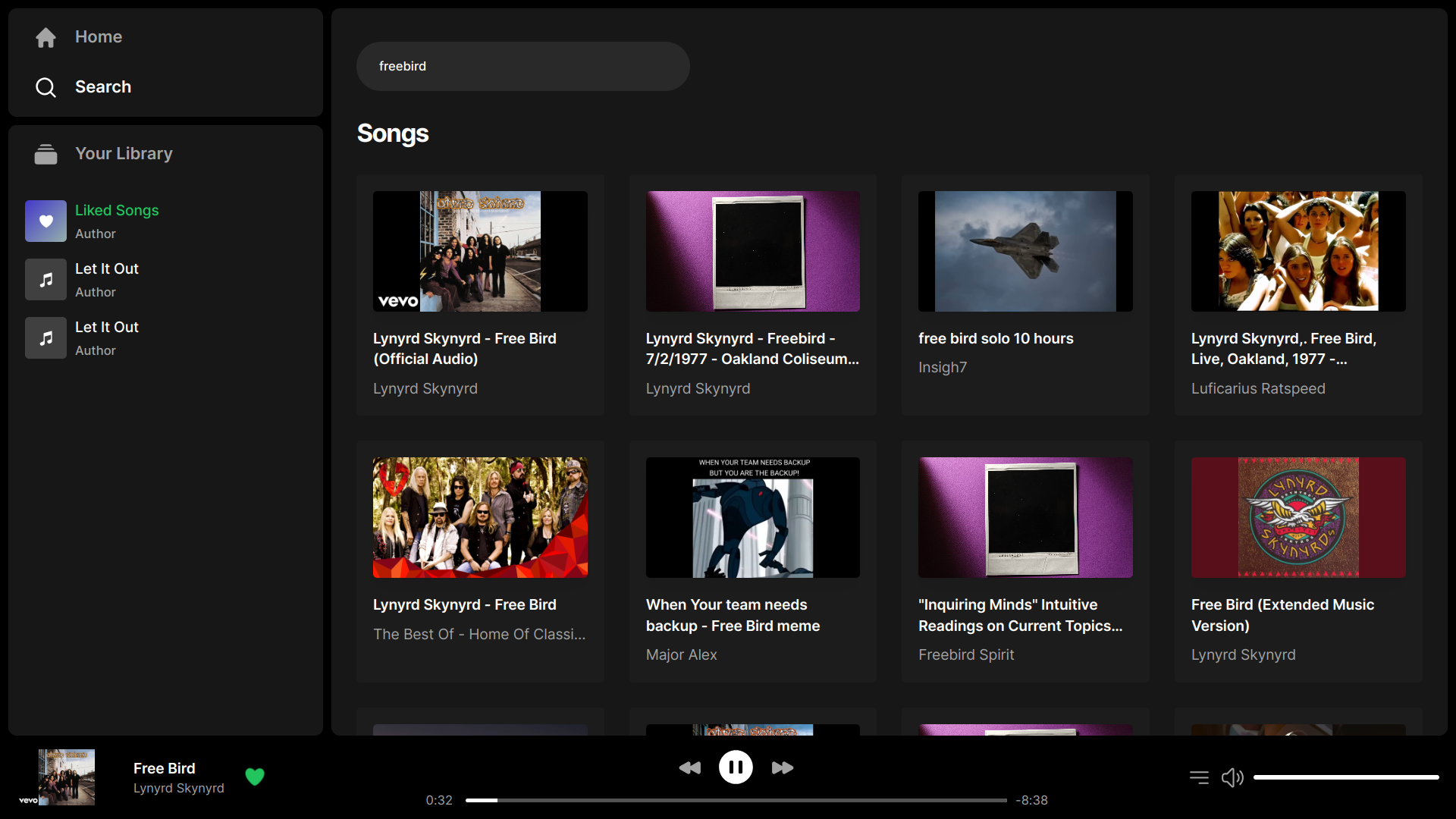Open Liked Songs playlist name
This screenshot has height=819, width=1456.
[x=117, y=211]
